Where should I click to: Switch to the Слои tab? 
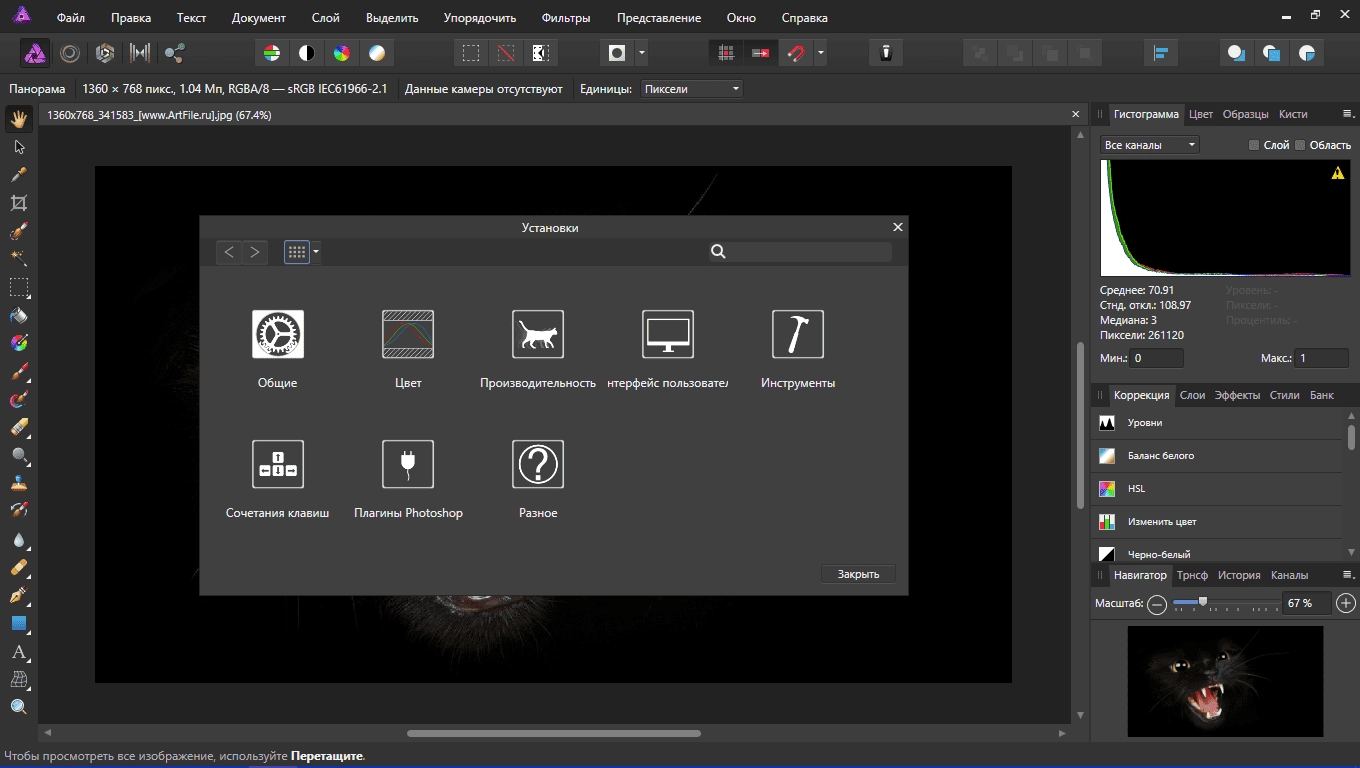(1192, 395)
